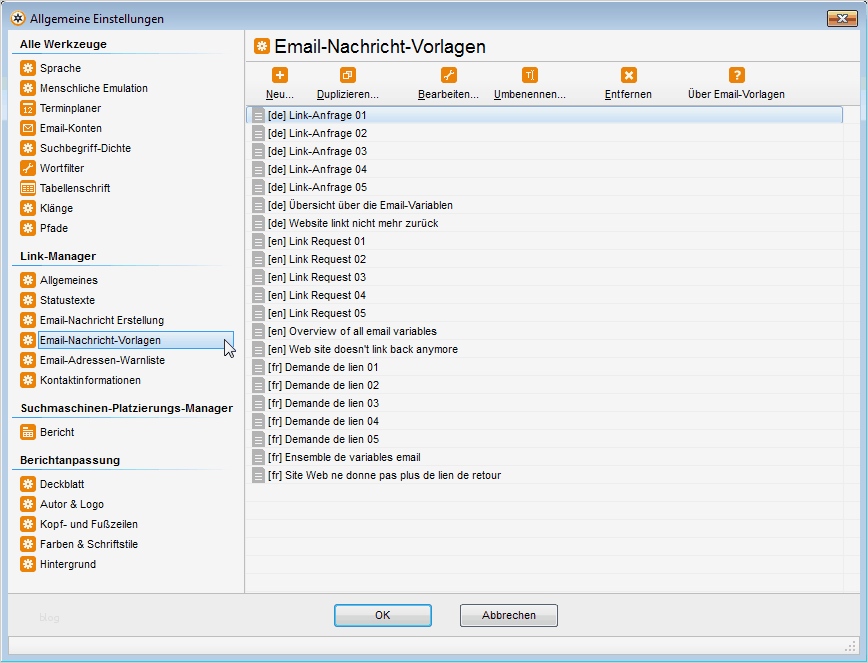
Task: Click the Umbenennen… rename icon
Action: click(x=530, y=75)
